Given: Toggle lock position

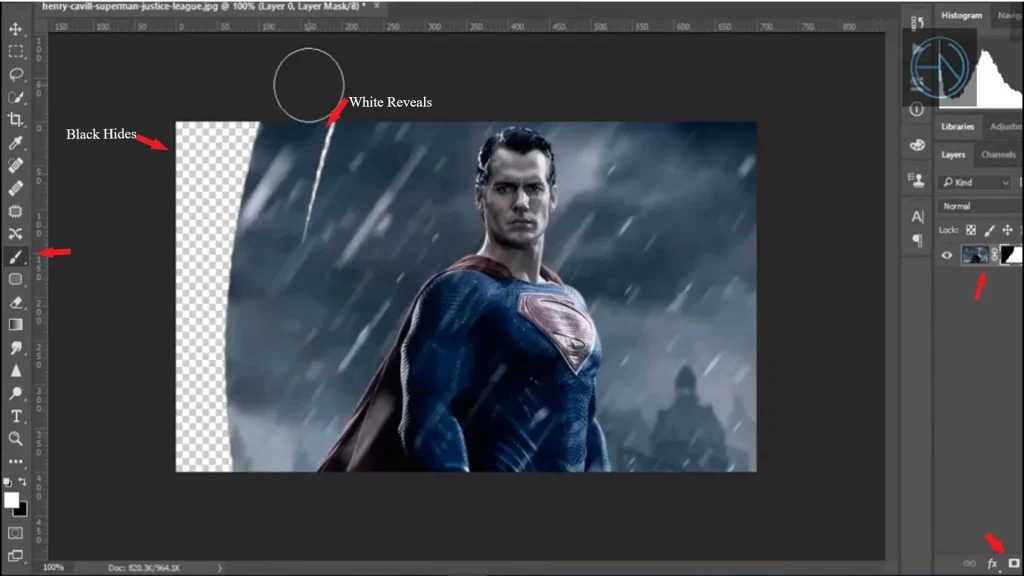Looking at the screenshot, I should 1008,230.
